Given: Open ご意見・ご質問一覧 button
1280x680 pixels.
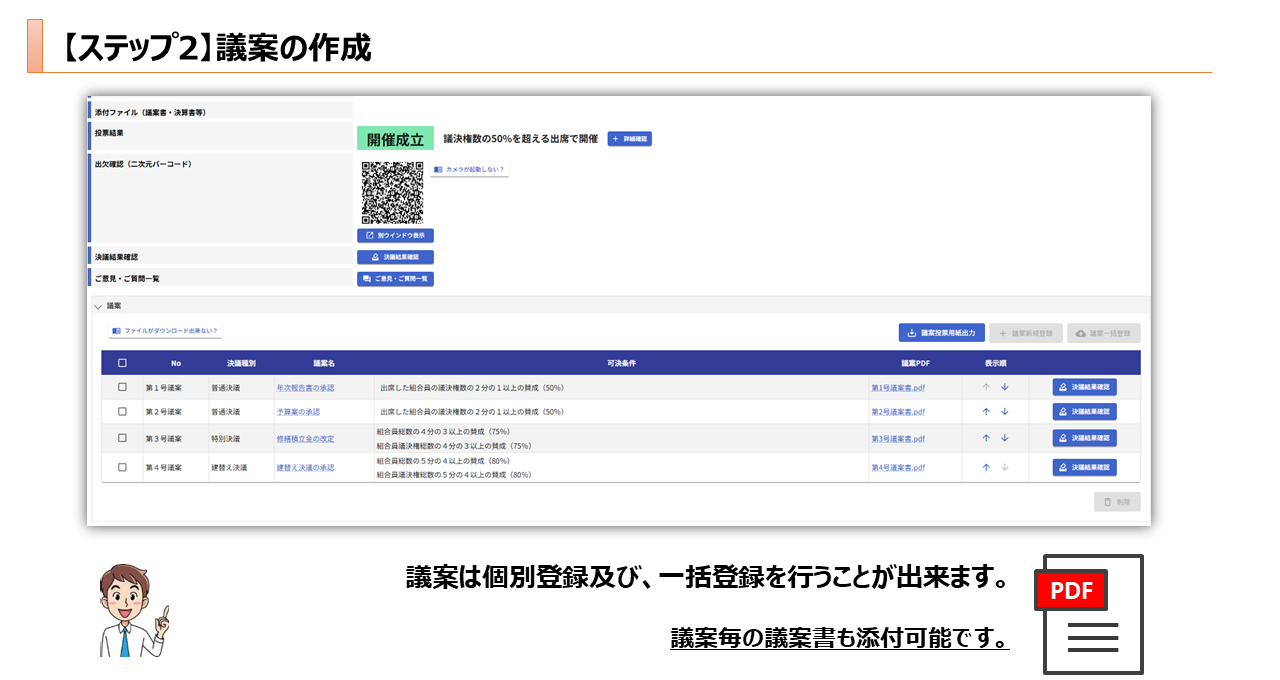Looking at the screenshot, I should [395, 279].
